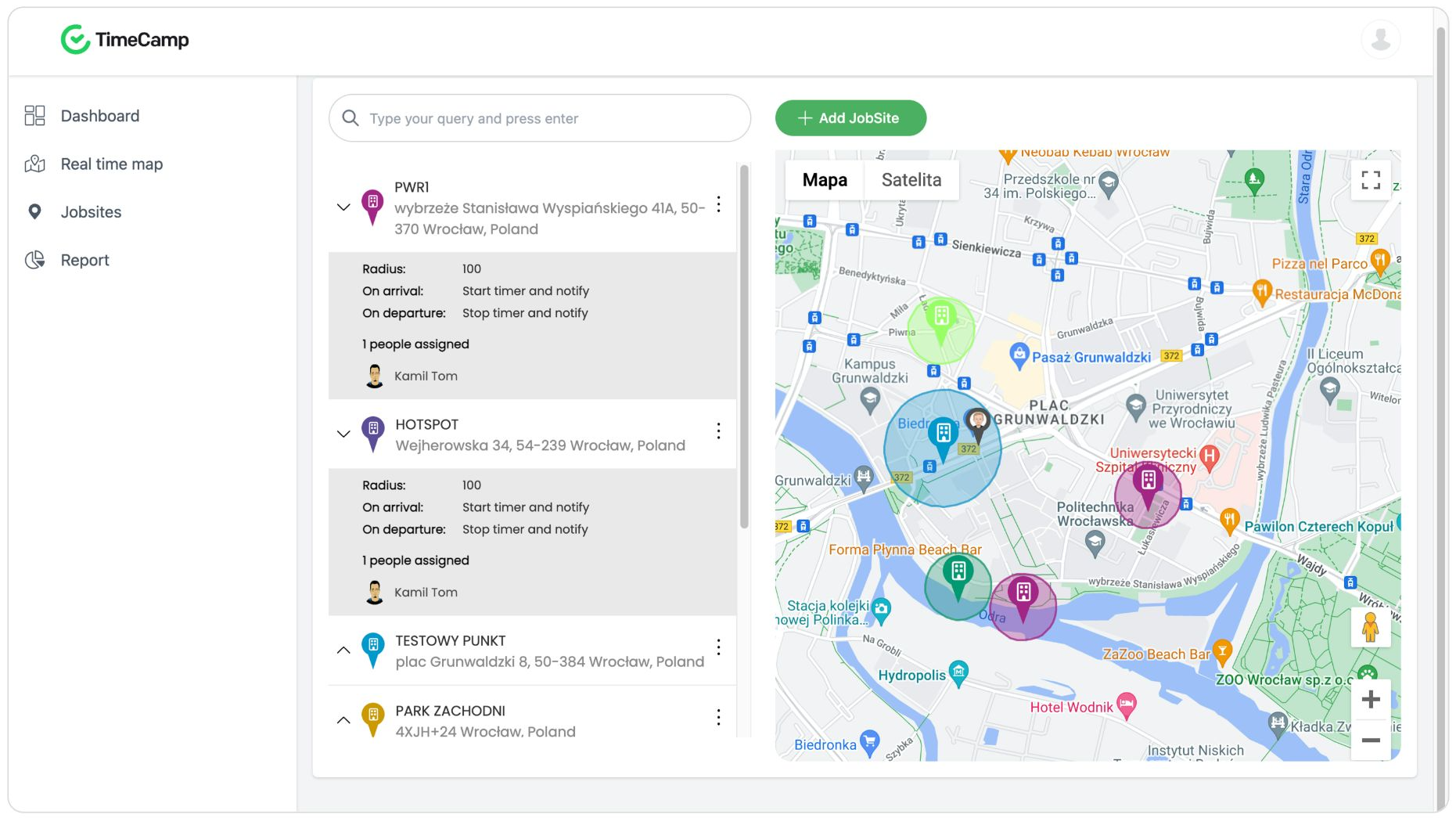Open Real time map from the sidebar
This screenshot has height=818, width=1456.
coord(112,164)
